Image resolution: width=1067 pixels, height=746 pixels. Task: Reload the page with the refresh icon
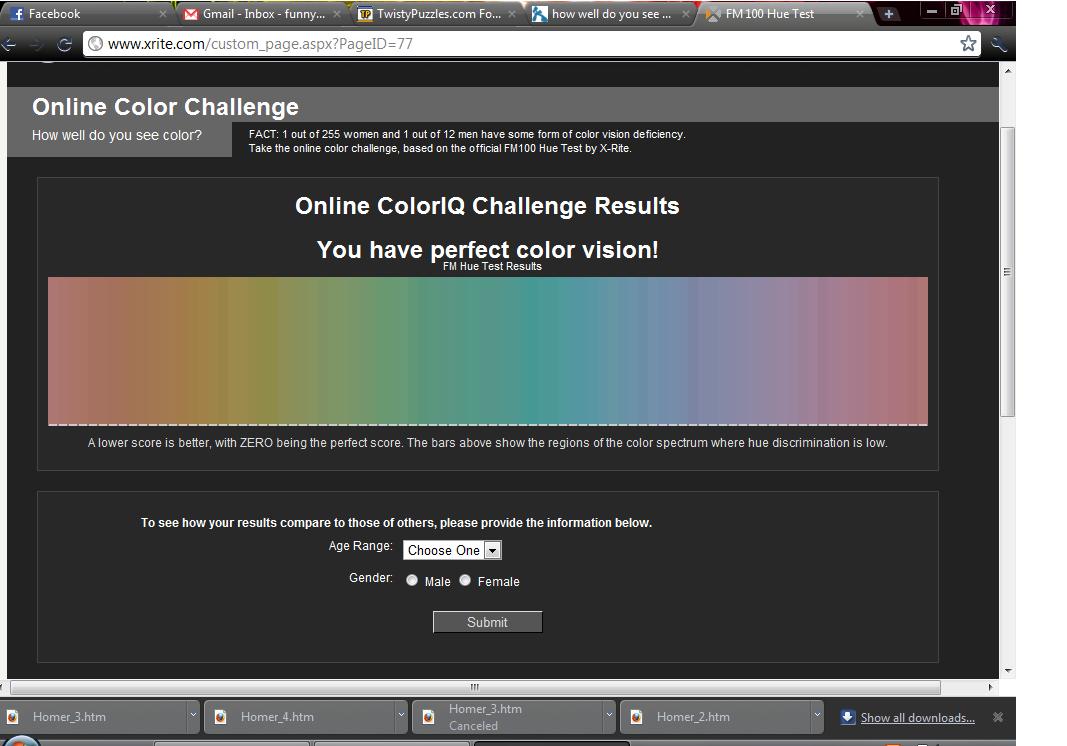[65, 45]
